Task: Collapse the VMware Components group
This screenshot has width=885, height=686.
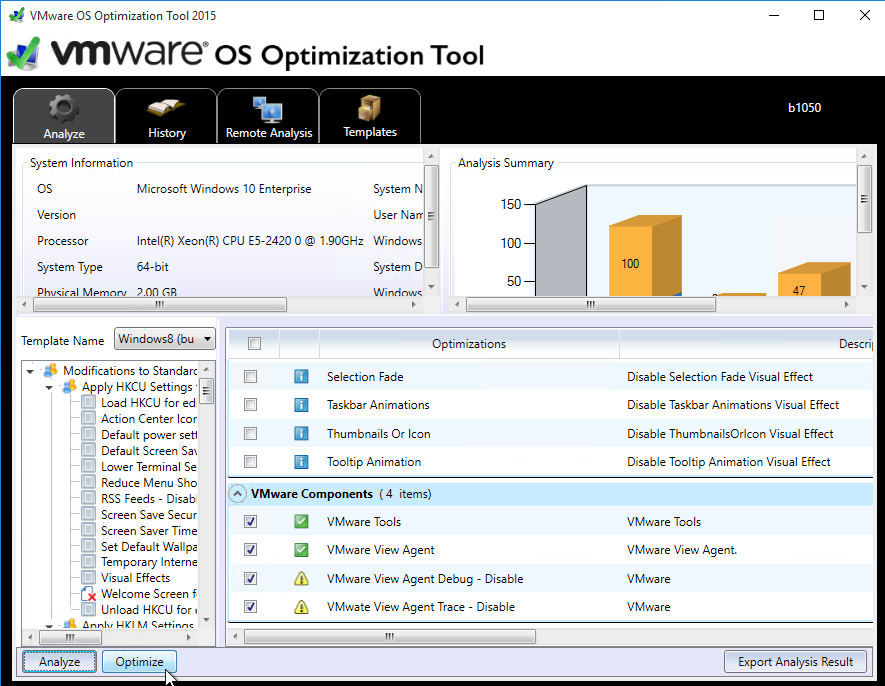Action: coord(238,494)
